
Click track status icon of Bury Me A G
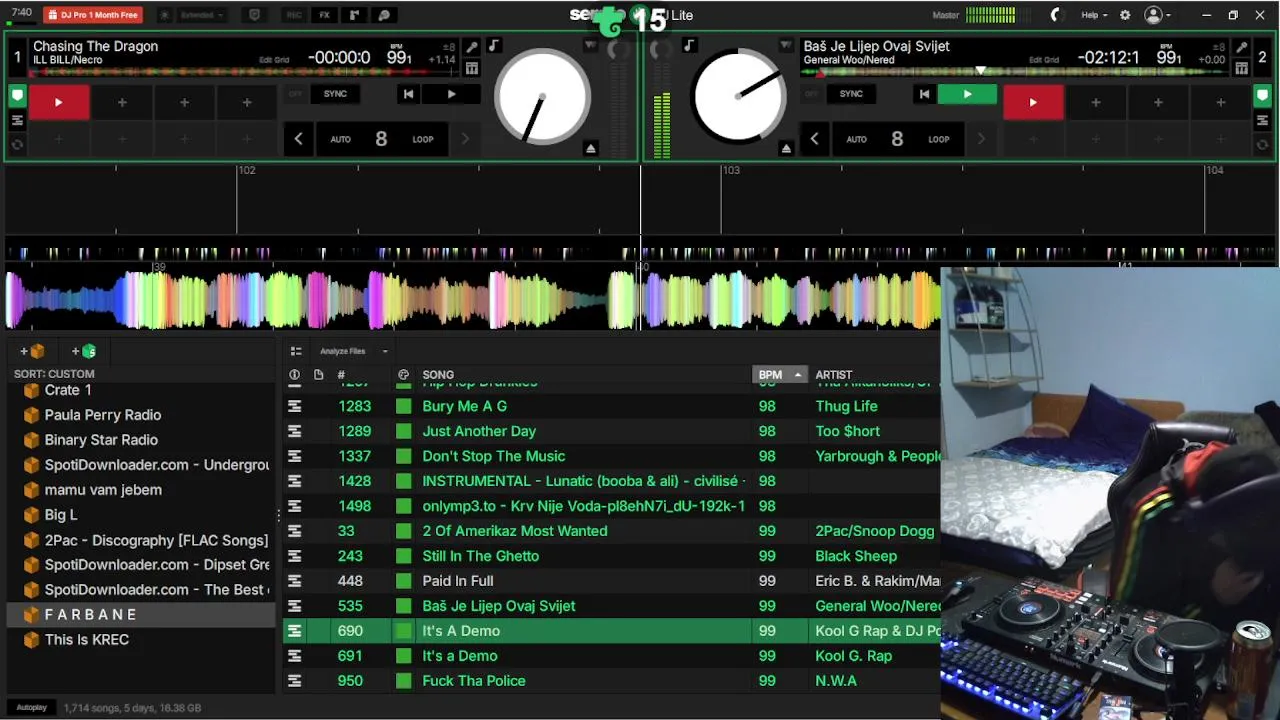294,406
